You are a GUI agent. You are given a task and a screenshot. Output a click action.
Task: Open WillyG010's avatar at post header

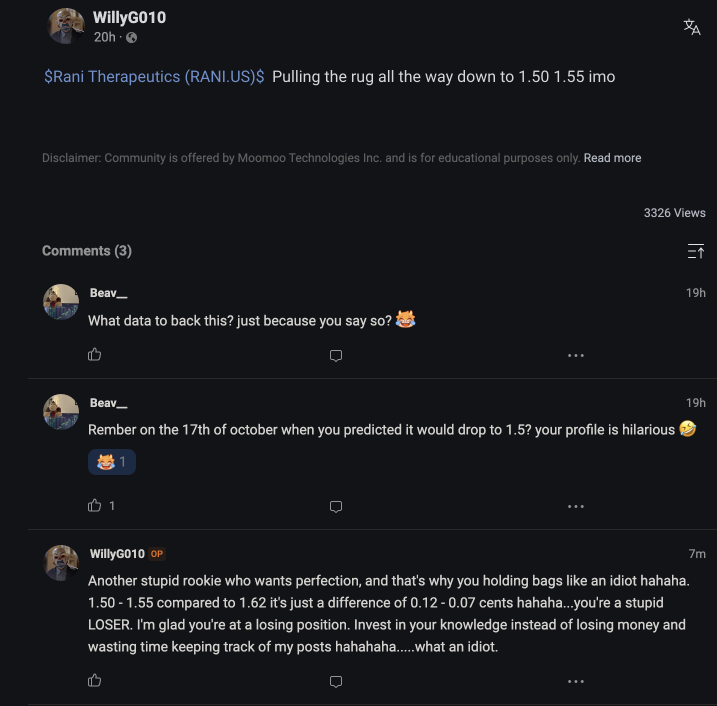tap(66, 26)
